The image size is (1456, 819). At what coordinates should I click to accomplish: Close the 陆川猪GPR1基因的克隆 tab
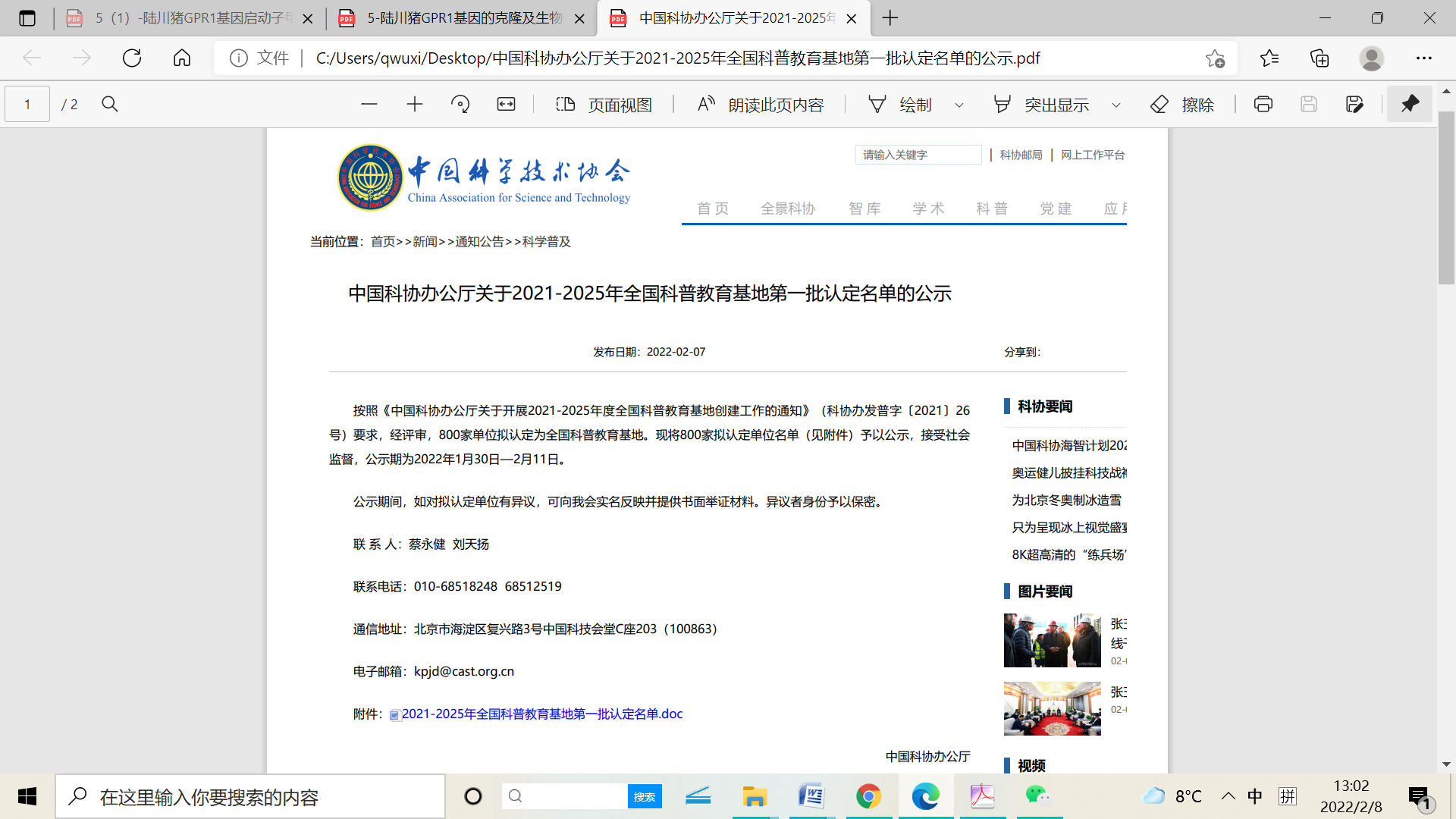pyautogui.click(x=580, y=19)
